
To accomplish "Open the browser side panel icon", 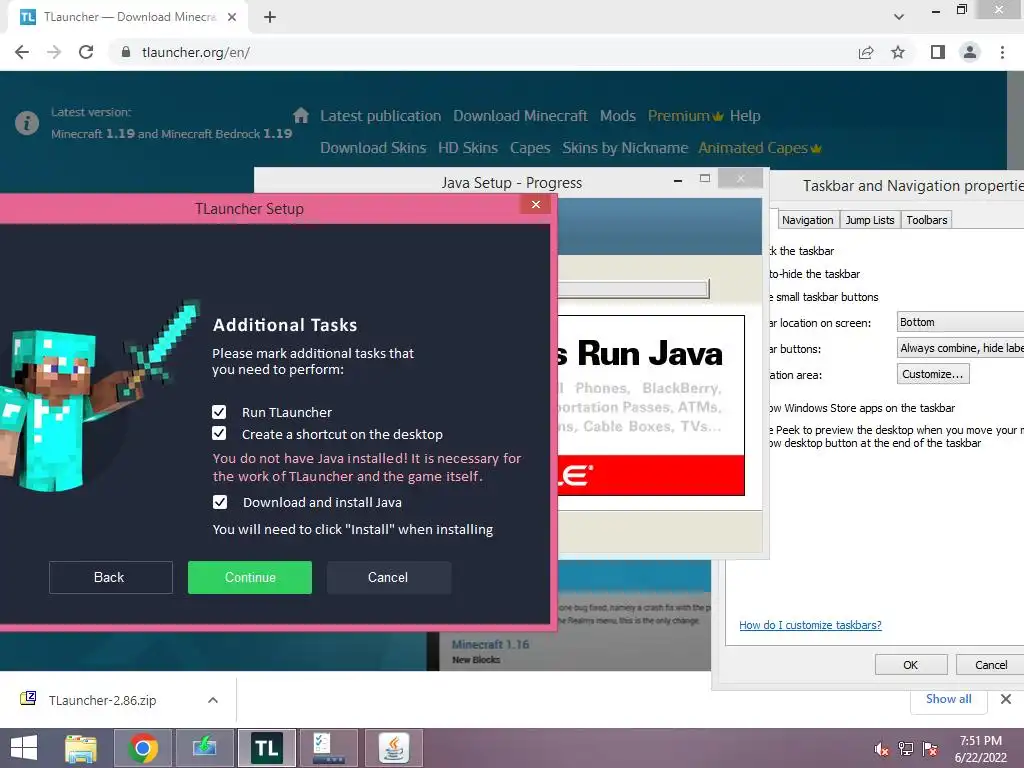I will tap(938, 52).
